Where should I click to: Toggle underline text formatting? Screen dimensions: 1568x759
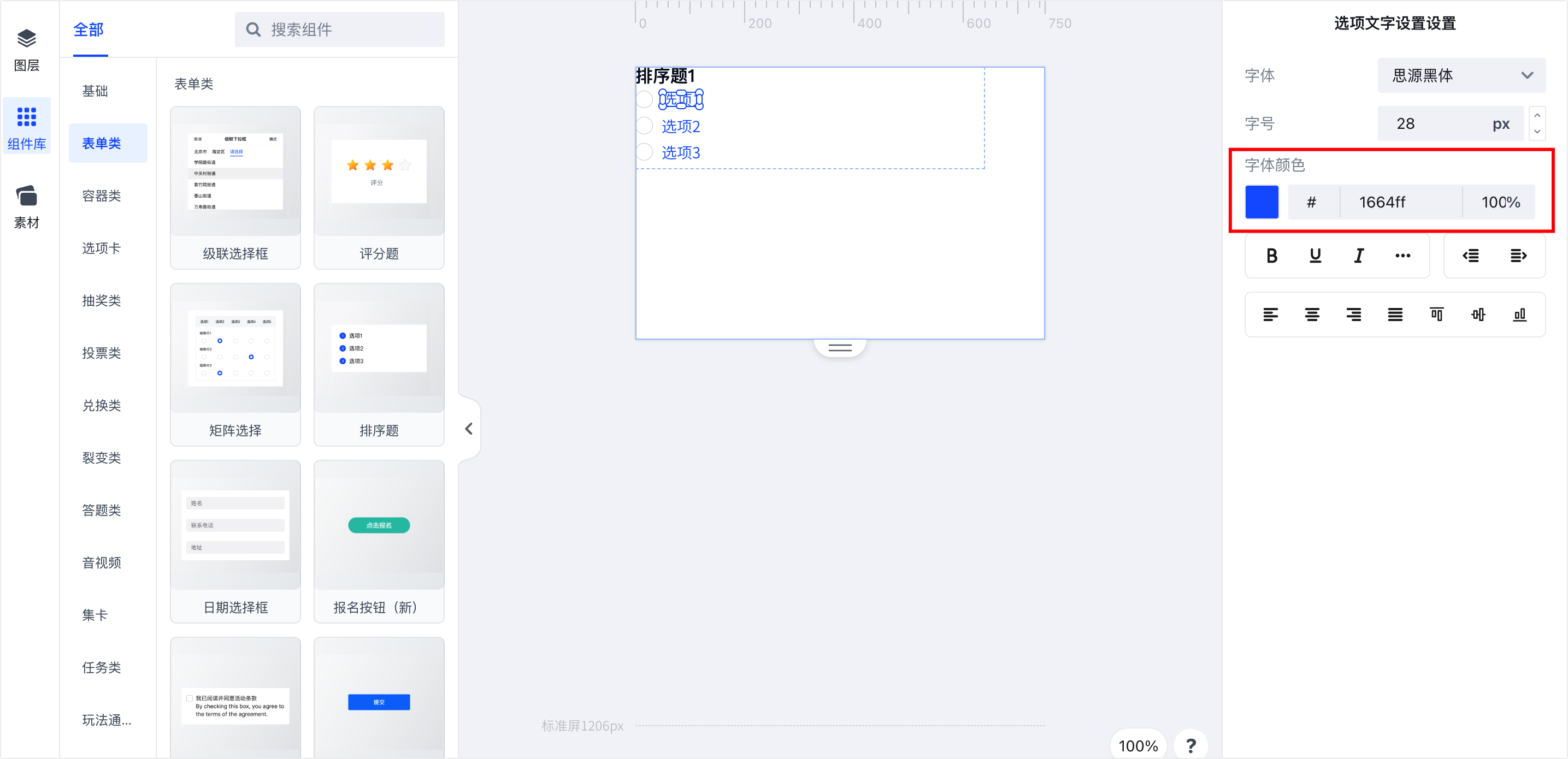coord(1315,256)
